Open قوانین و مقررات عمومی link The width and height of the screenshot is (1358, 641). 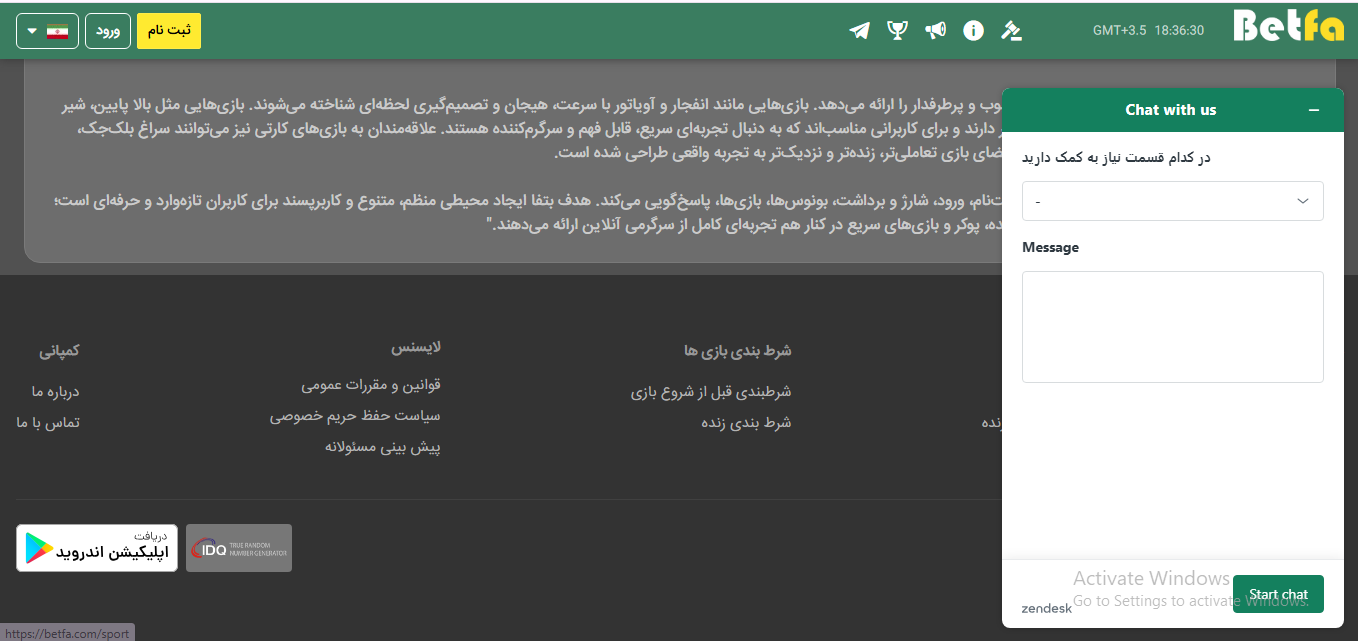click(371, 385)
